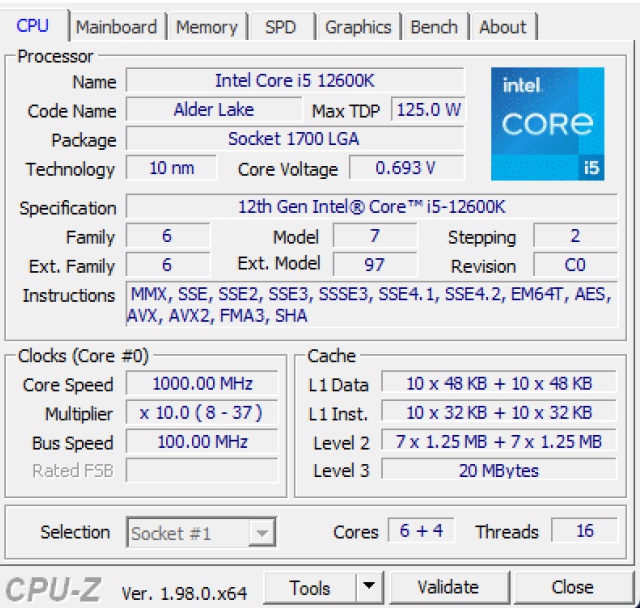This screenshot has height=608, width=640.
Task: Switch to the Mainboard tab
Action: pyautogui.click(x=117, y=27)
